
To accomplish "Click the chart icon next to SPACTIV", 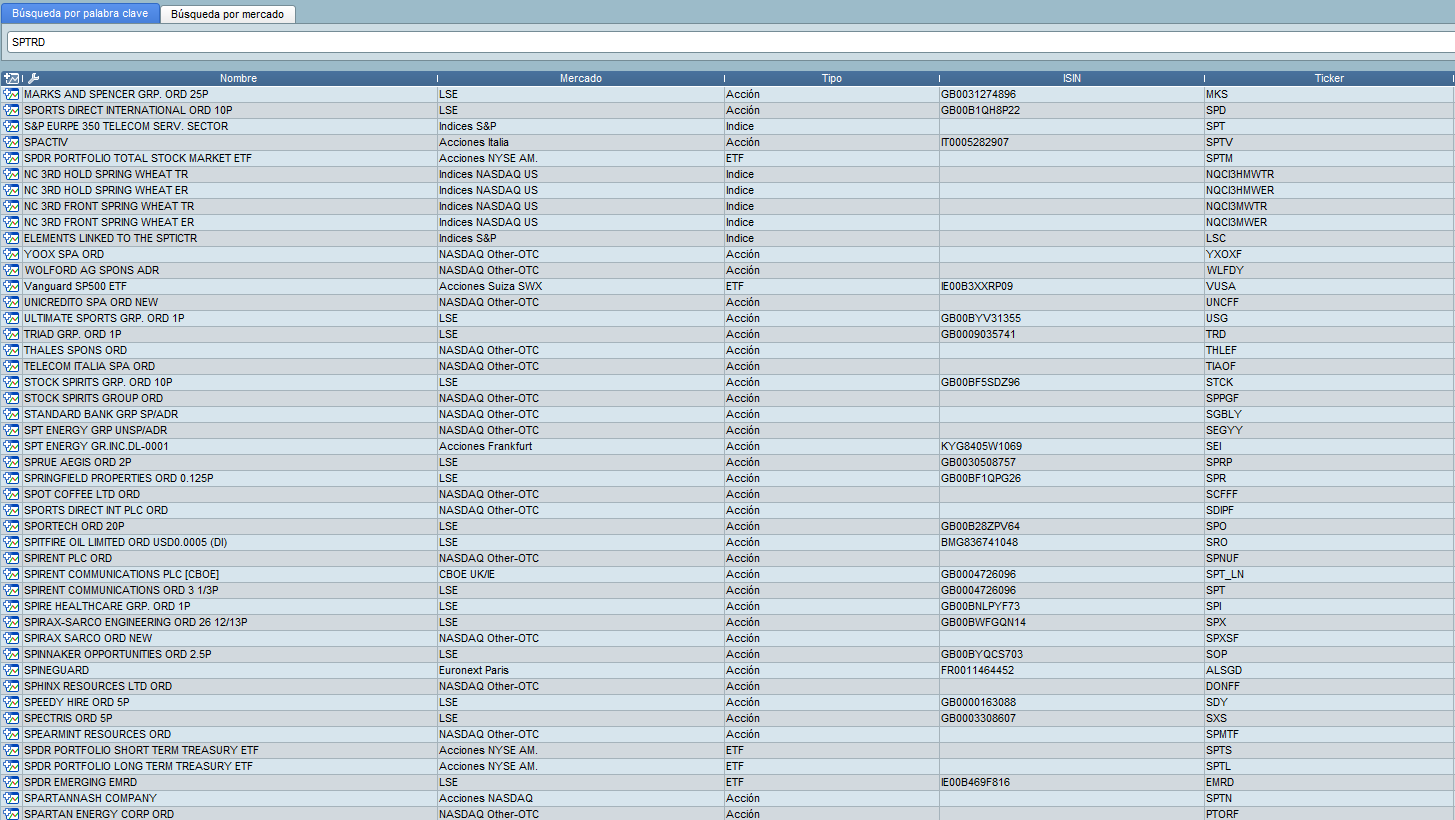I will coord(11,142).
